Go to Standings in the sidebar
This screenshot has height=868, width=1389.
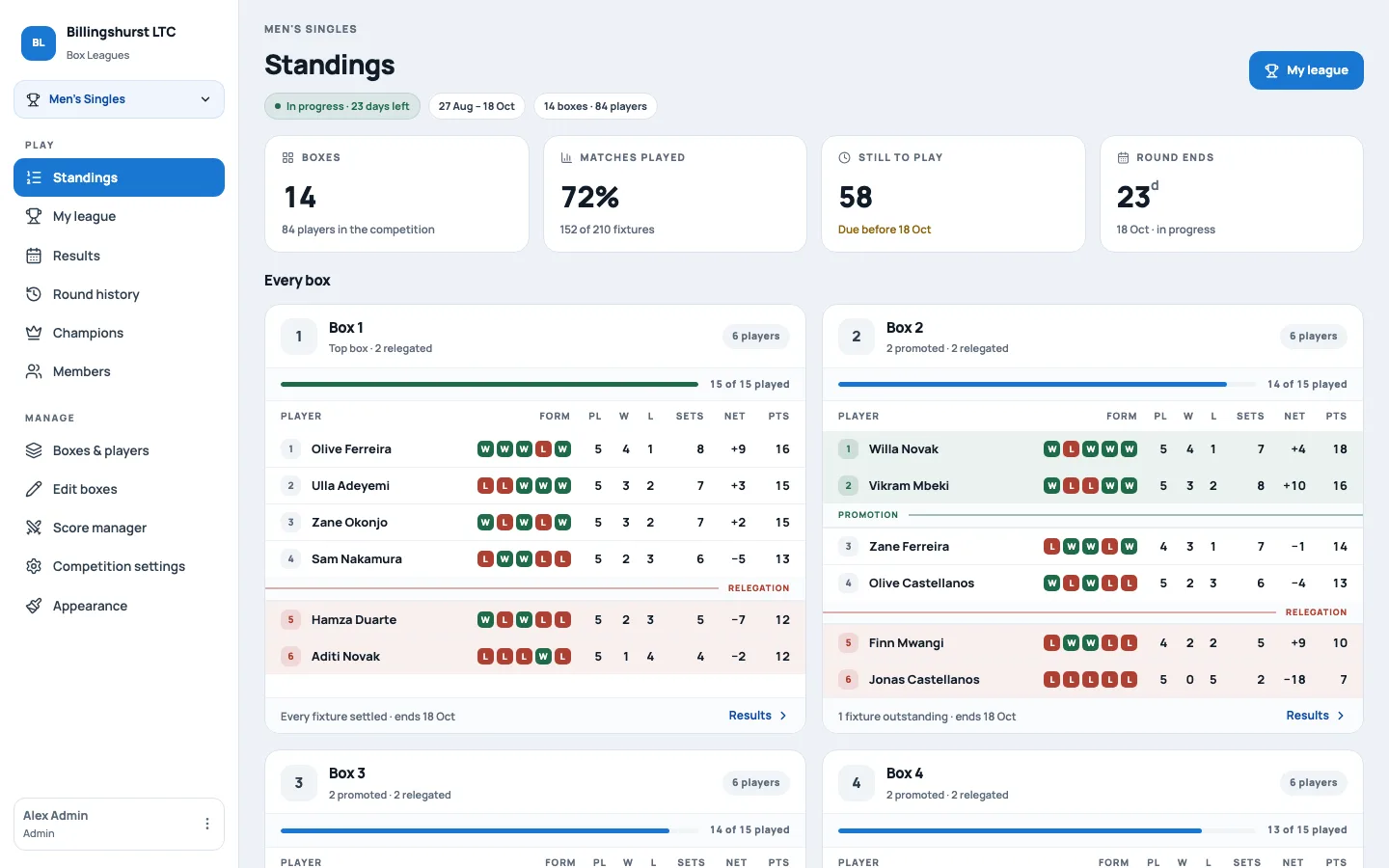[119, 177]
